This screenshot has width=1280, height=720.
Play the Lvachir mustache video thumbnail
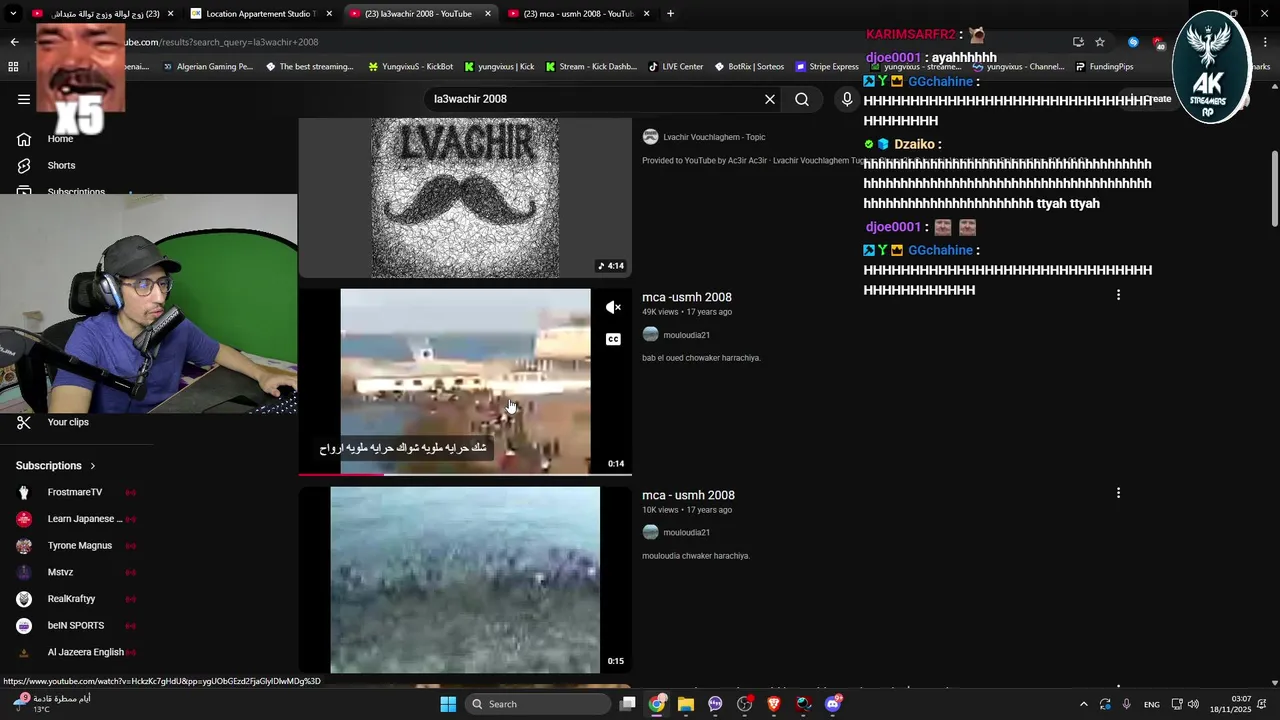click(x=465, y=198)
